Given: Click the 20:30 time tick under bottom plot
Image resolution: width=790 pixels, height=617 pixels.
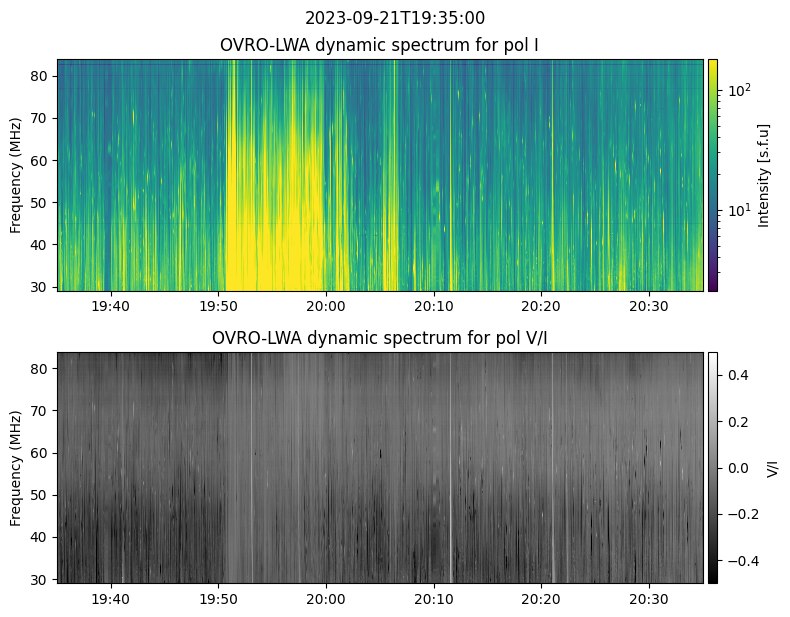Looking at the screenshot, I should tap(649, 598).
